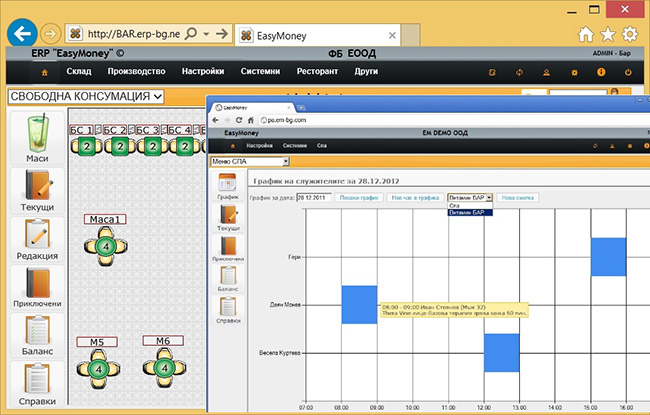This screenshot has height=415, width=650.
Task: Open Настройки menu in ERP black bar
Action: (x=203, y=71)
